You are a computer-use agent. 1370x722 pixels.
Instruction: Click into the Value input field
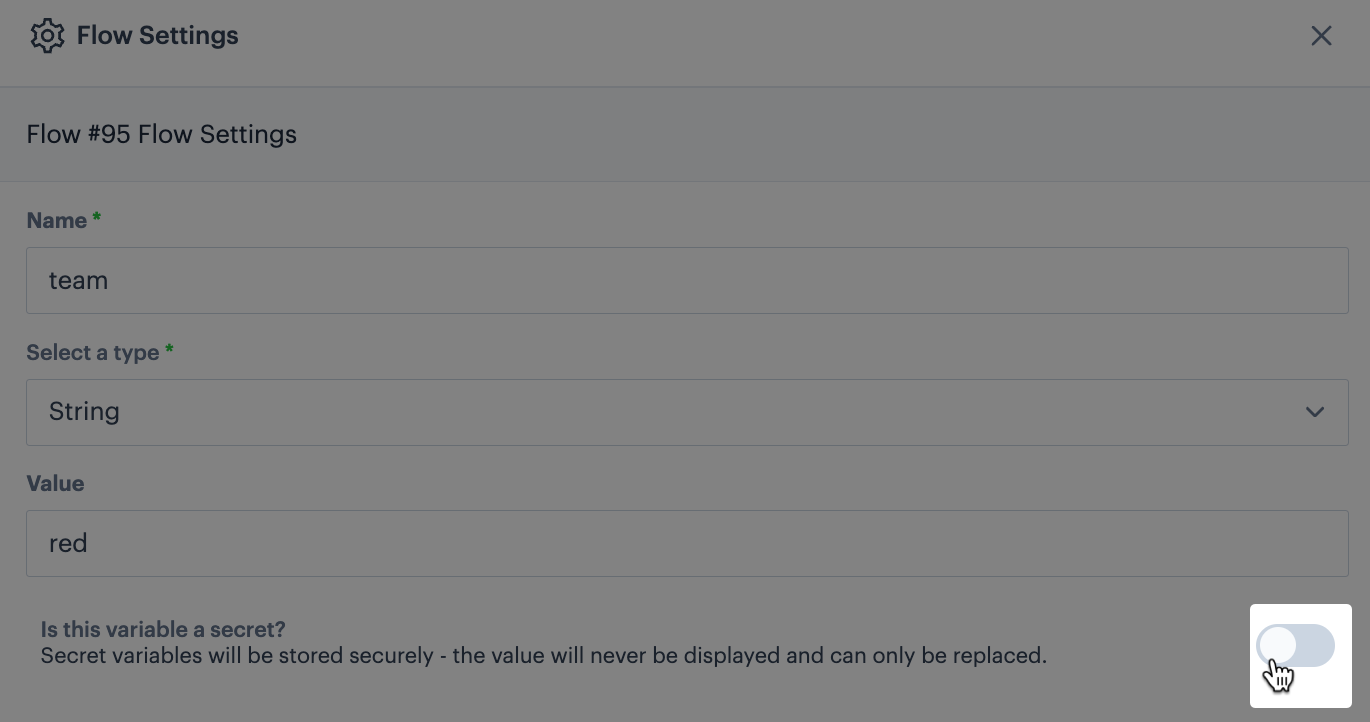coord(687,544)
